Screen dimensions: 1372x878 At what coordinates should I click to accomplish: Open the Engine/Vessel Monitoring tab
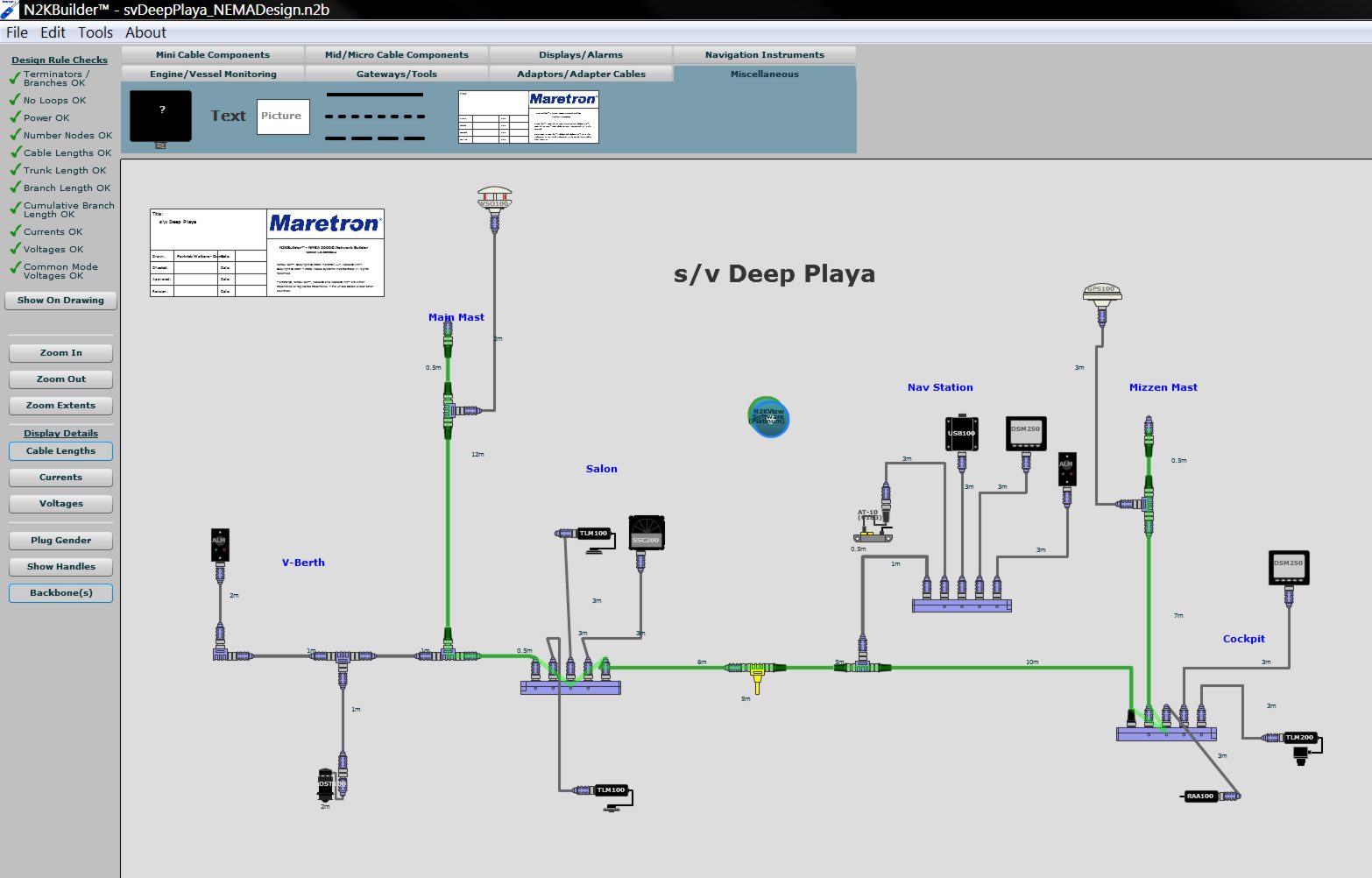pos(213,74)
